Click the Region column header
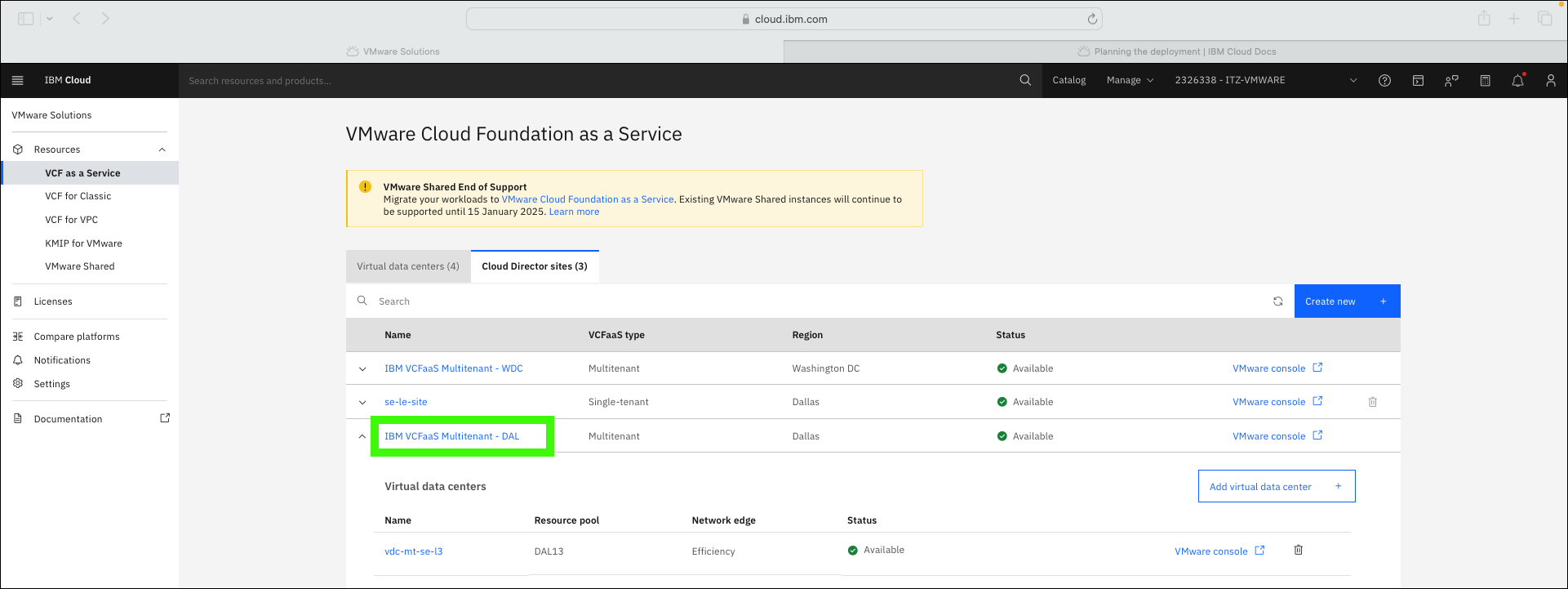This screenshot has width=1568, height=589. 807,335
